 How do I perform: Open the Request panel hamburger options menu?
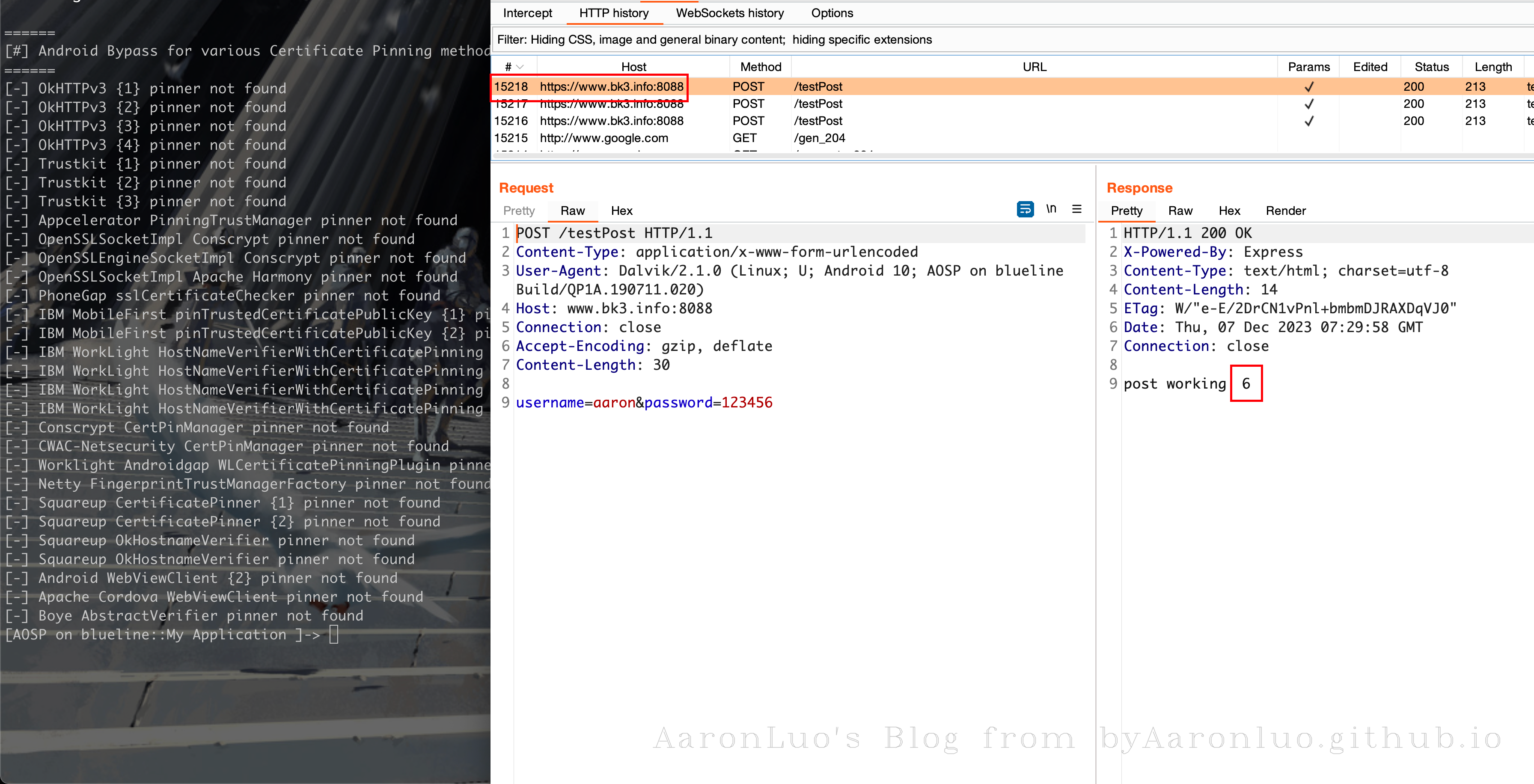click(x=1076, y=209)
